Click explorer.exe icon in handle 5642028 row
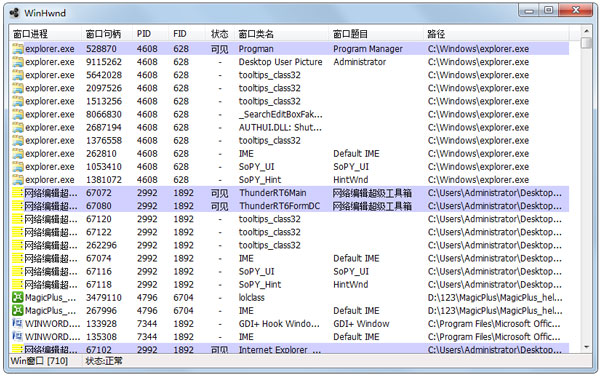 (18, 75)
